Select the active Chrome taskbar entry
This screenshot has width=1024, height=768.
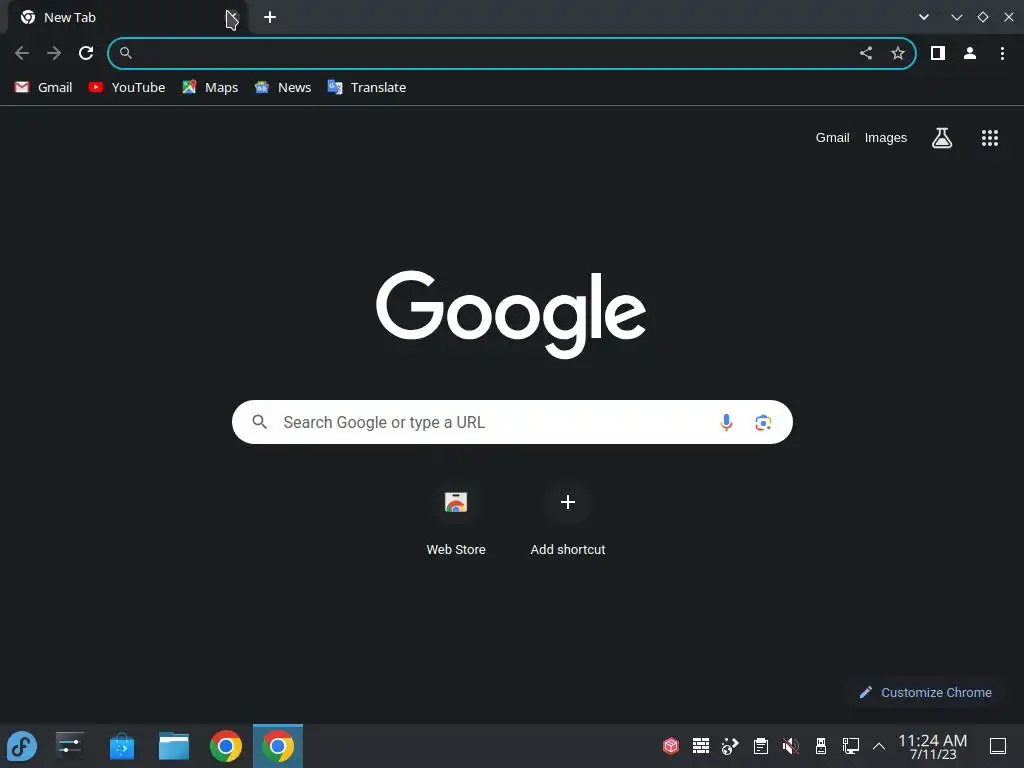(x=278, y=746)
